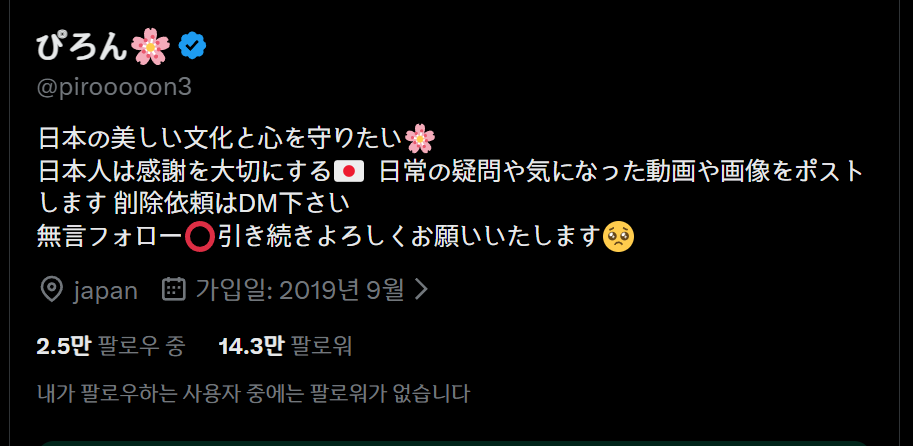Click the 내가 팔로우하는 사용자 중에는 팔로워가 없습니다 note
Viewport: 913px width, 446px height.
pyautogui.click(x=253, y=394)
